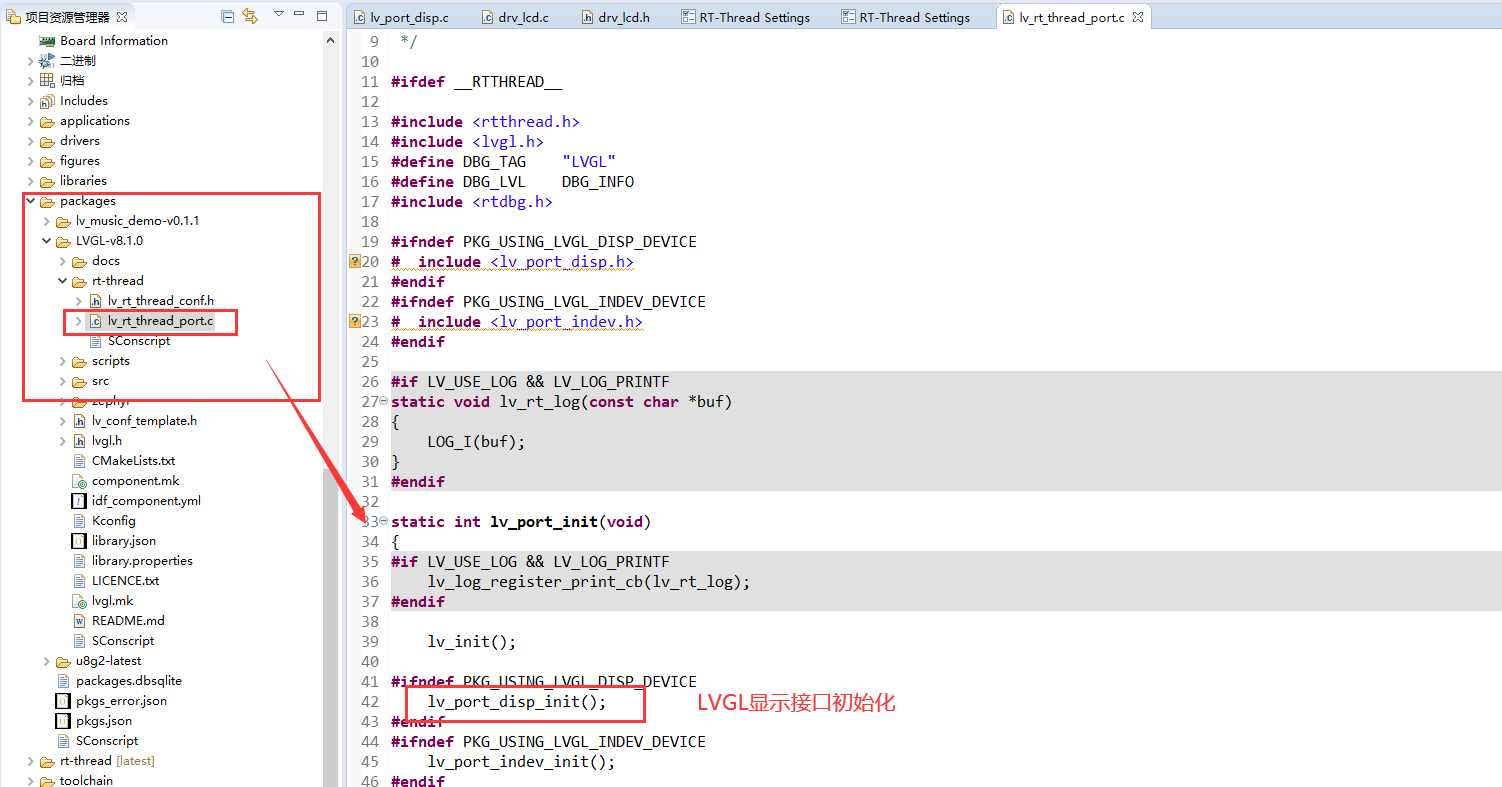Switch to the drv_lcd.c tab
This screenshot has width=1502, height=787.
[522, 17]
